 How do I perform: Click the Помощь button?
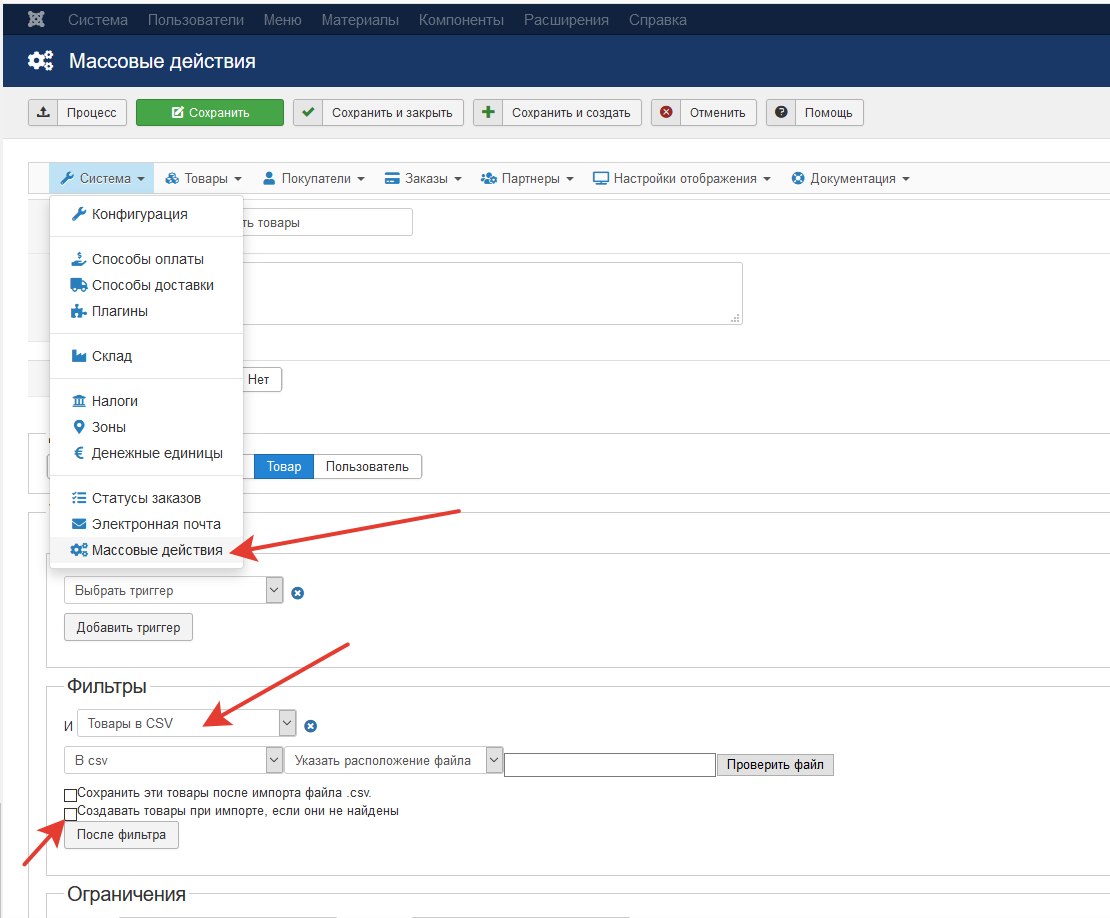(815, 113)
